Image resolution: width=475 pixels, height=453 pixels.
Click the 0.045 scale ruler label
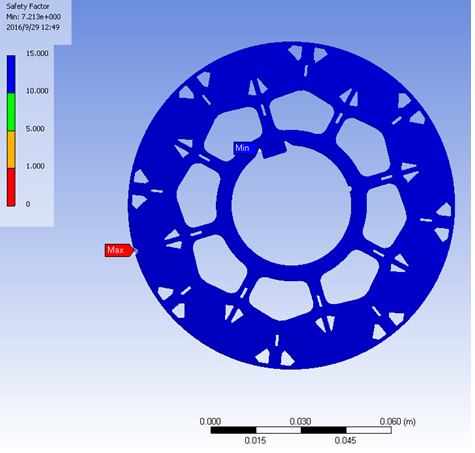click(x=345, y=441)
